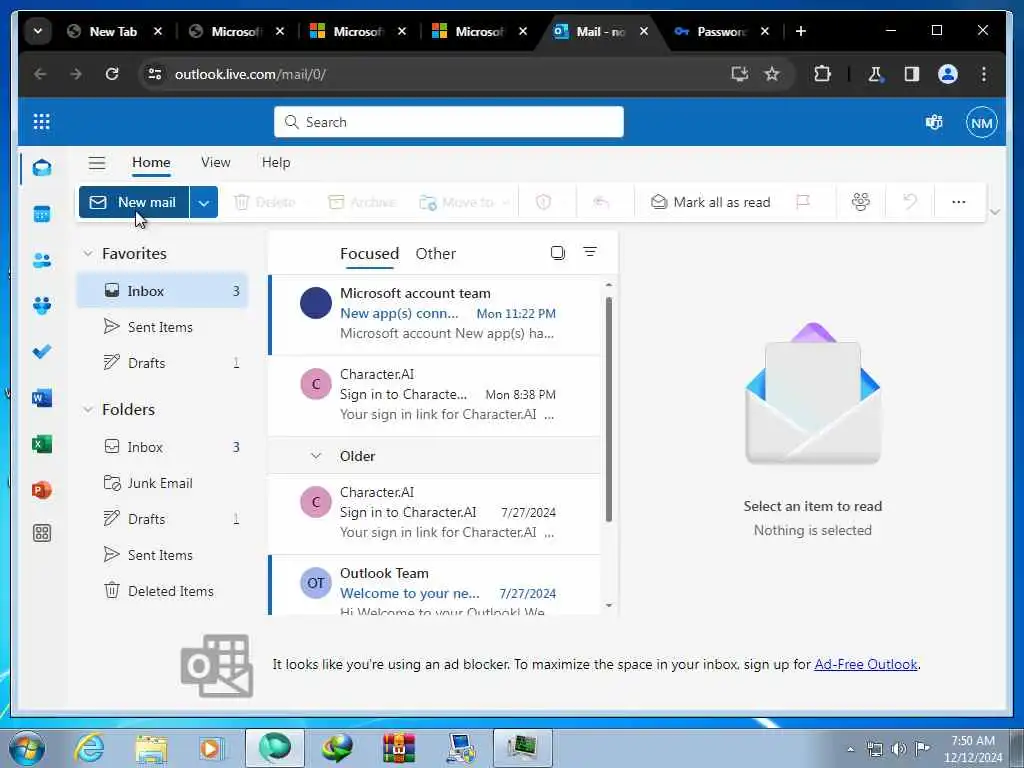The width and height of the screenshot is (1024, 768).
Task: Open the Outlook Team welcome email
Action: (x=434, y=585)
